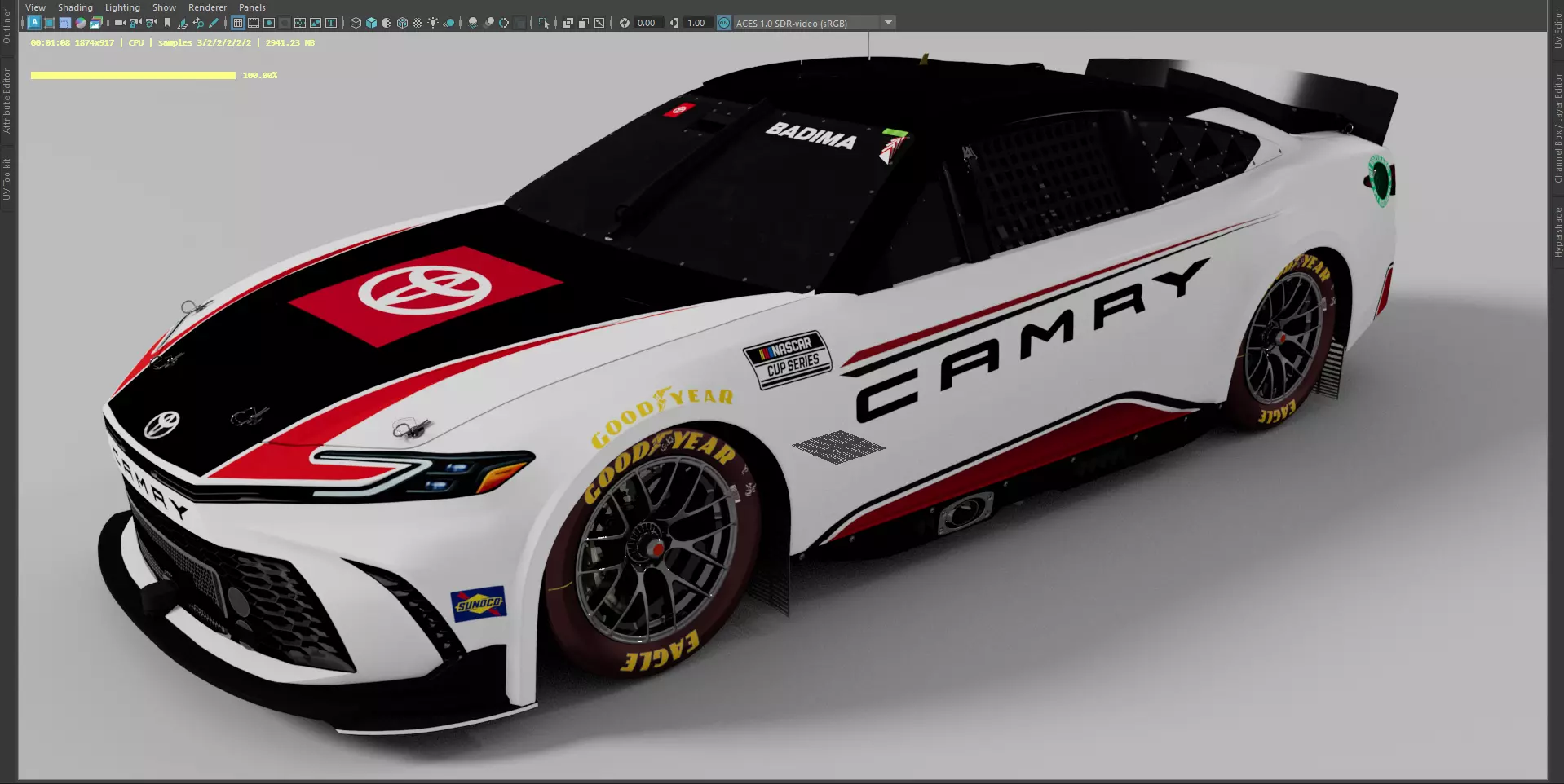Screen dimensions: 1564x784
Task: Open camera attributes gear icon
Action: coord(152,23)
